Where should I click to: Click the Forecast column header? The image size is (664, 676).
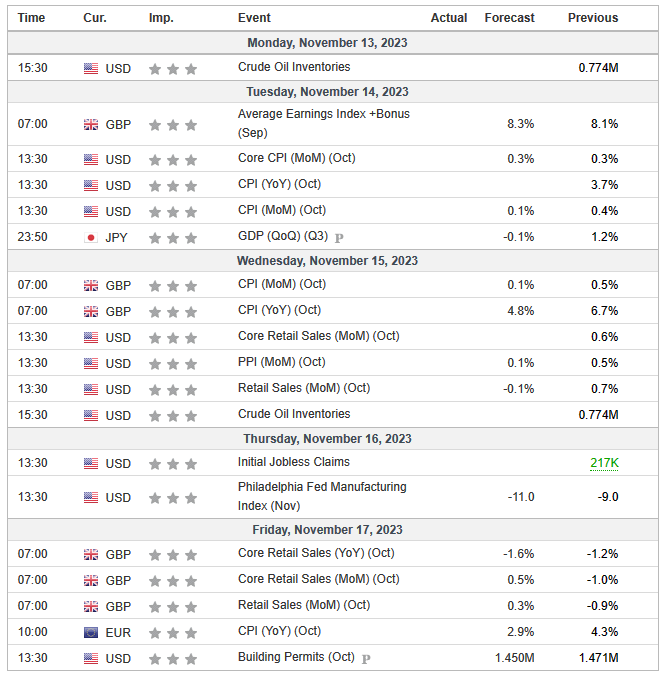[x=509, y=17]
